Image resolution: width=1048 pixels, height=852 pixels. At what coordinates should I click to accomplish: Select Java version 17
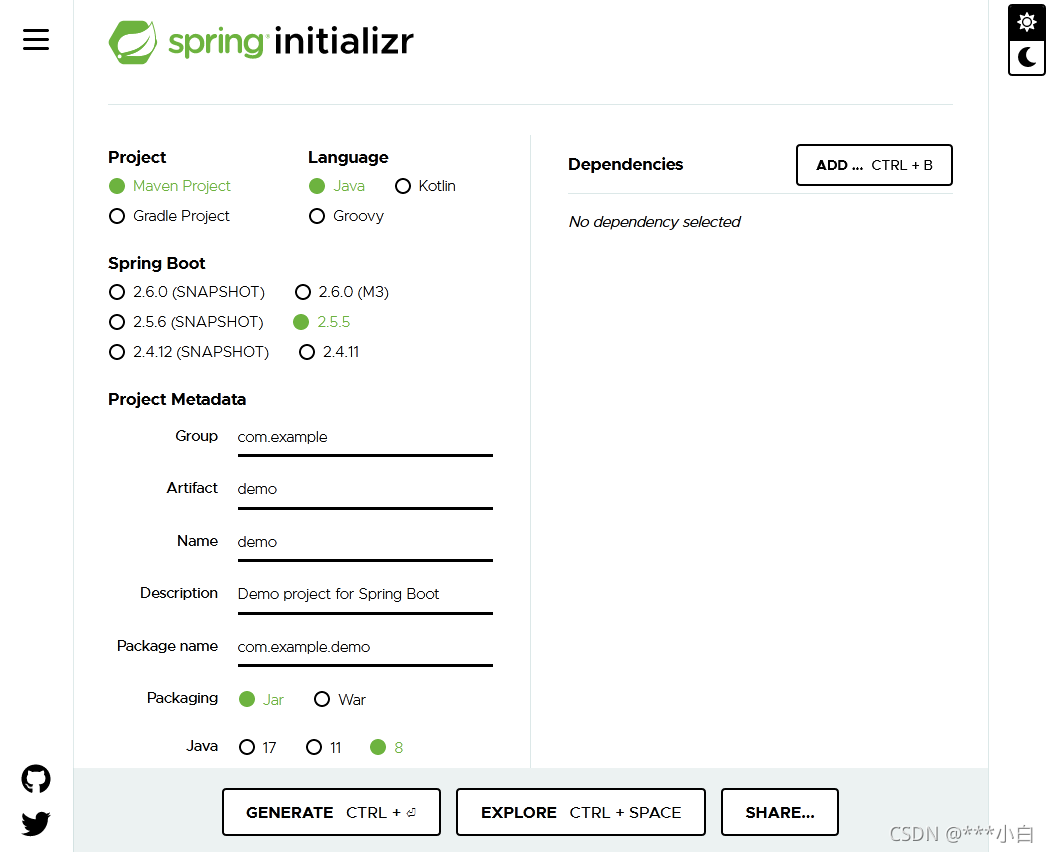click(257, 747)
